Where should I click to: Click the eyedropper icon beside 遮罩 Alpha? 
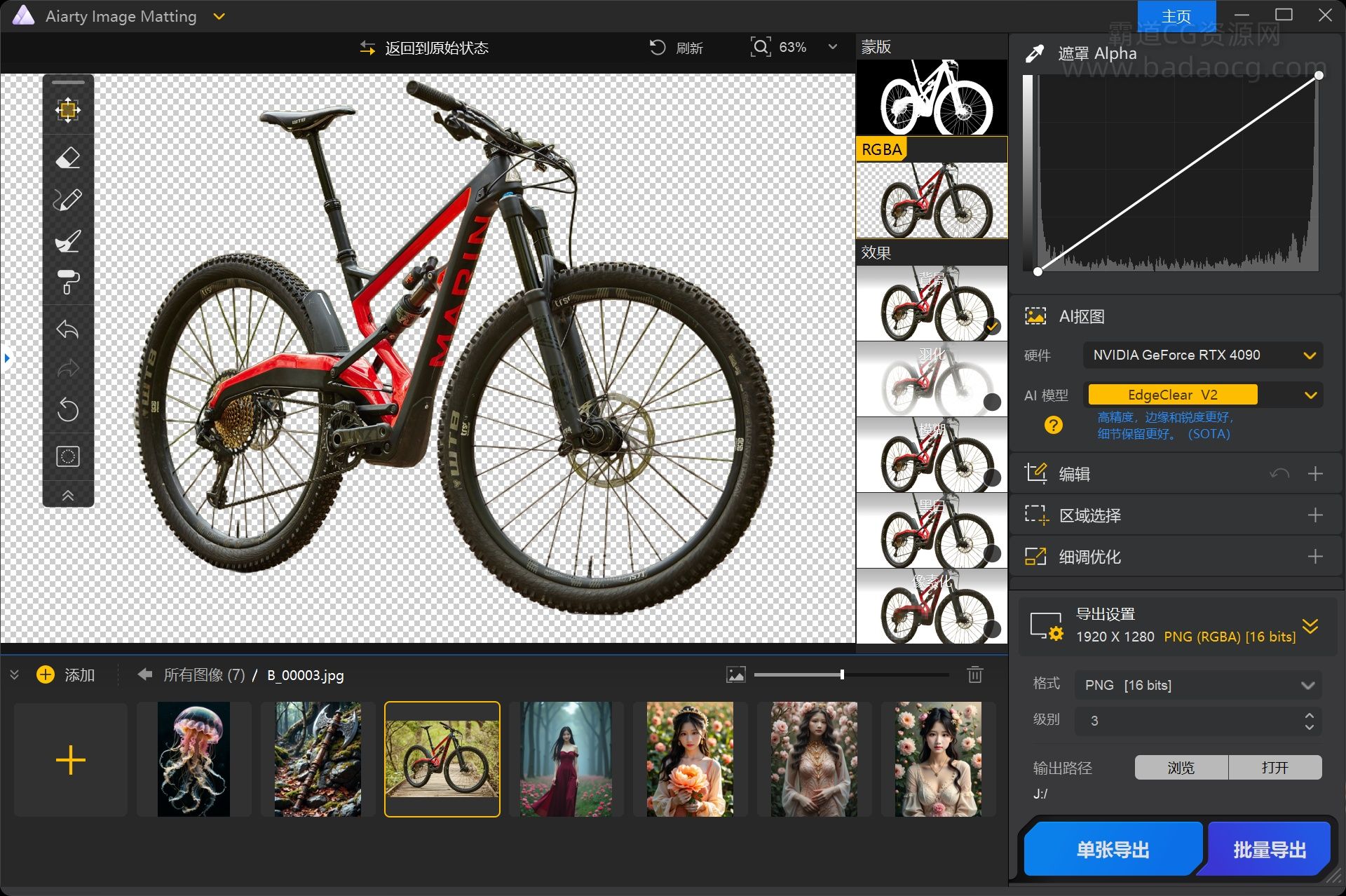point(1035,53)
